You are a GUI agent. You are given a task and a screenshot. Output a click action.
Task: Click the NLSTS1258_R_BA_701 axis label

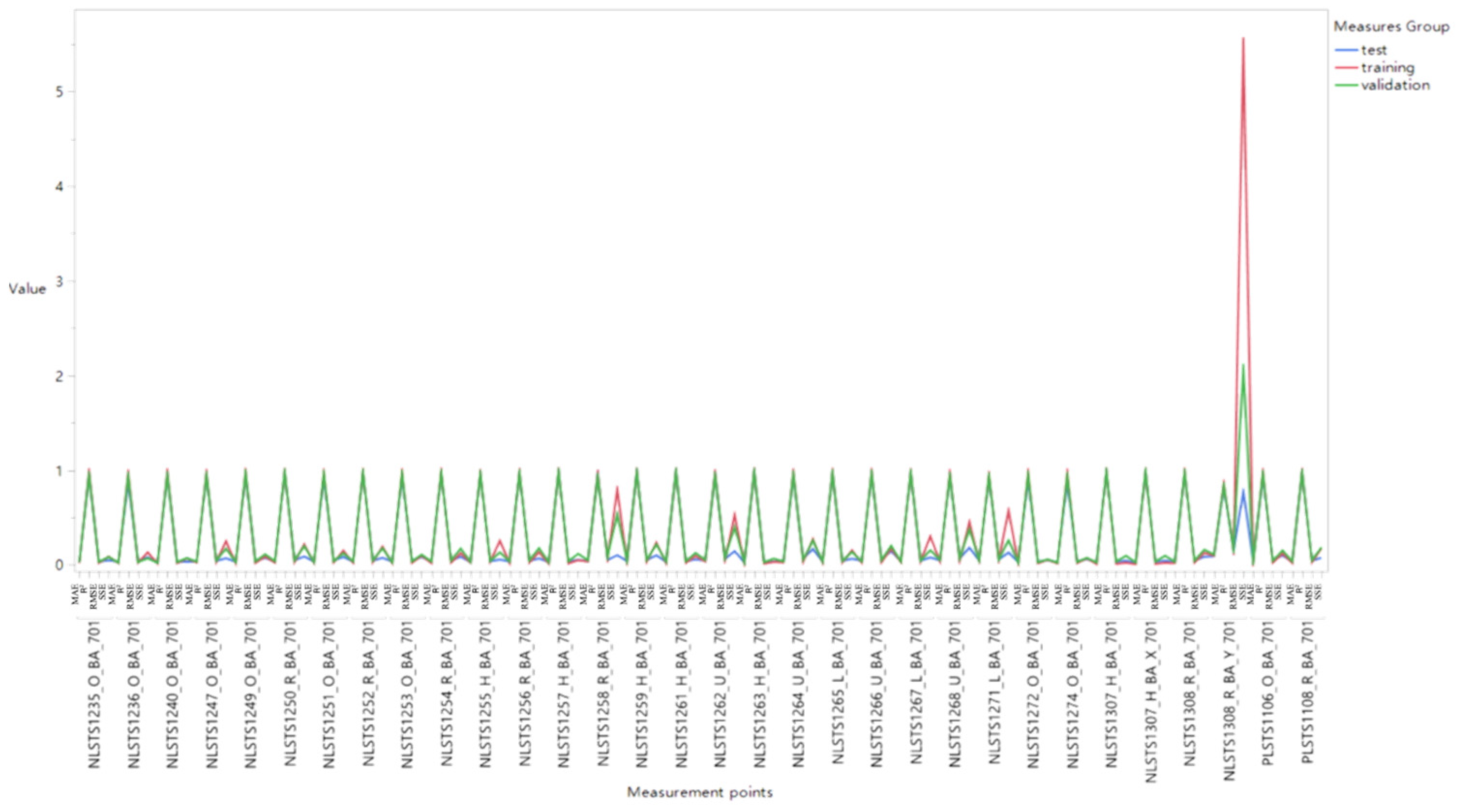point(603,694)
